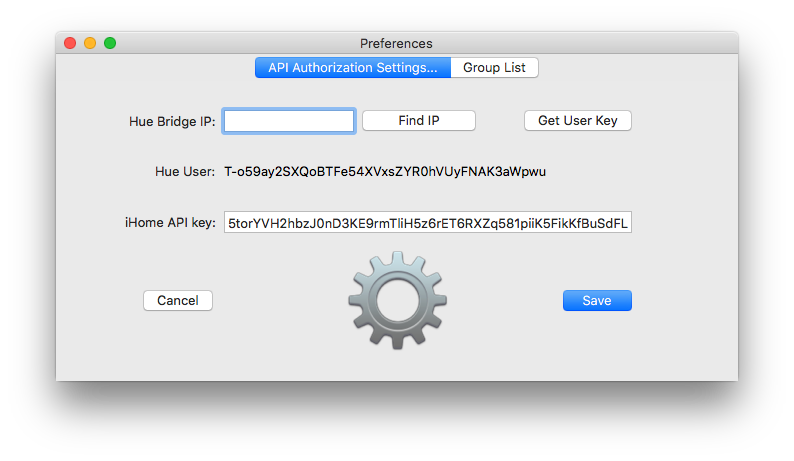Viewport: 794px width, 461px height.
Task: Select the API Authorization Settings tab
Action: pos(353,67)
